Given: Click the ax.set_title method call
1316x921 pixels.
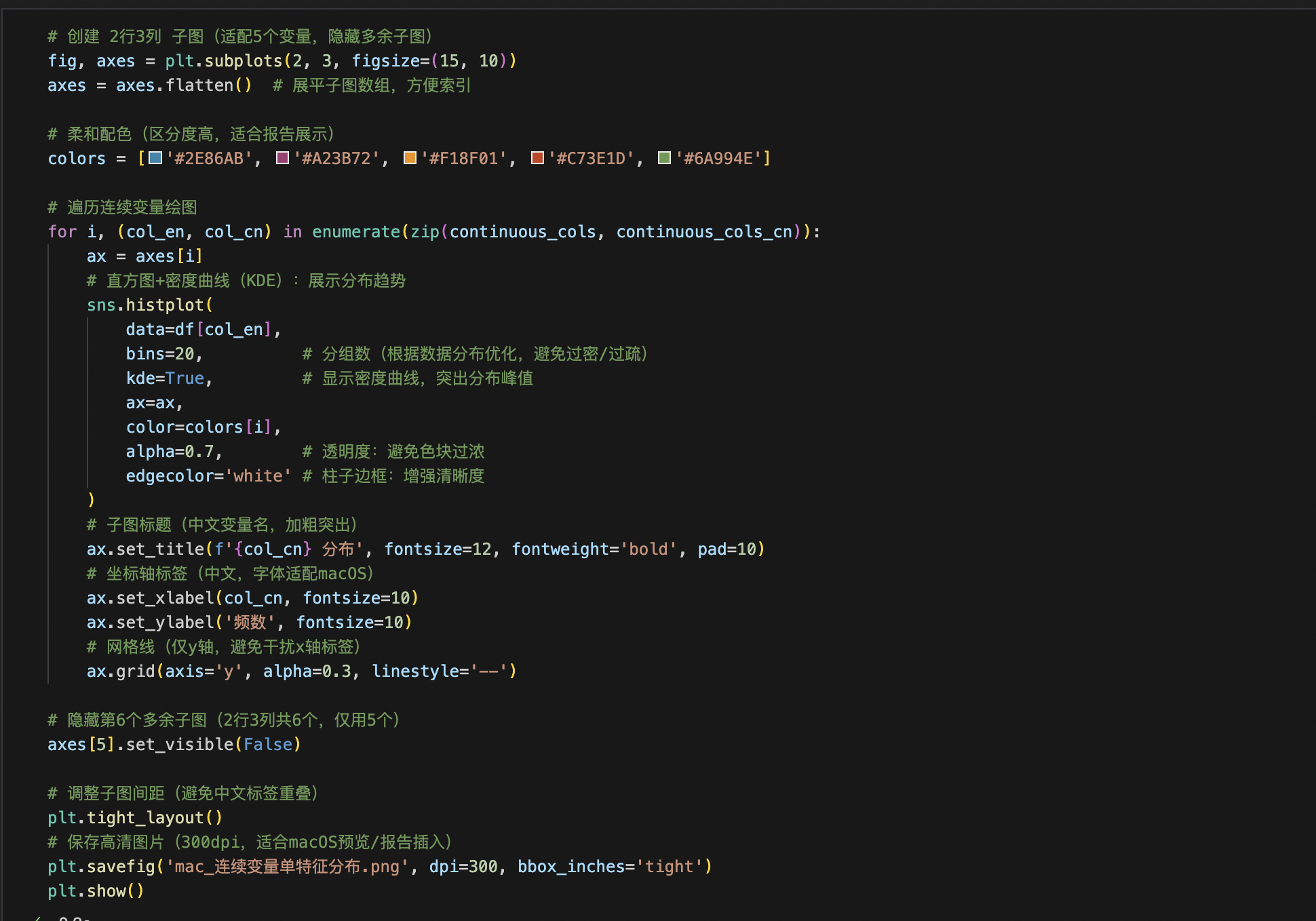Looking at the screenshot, I should click(x=160, y=549).
